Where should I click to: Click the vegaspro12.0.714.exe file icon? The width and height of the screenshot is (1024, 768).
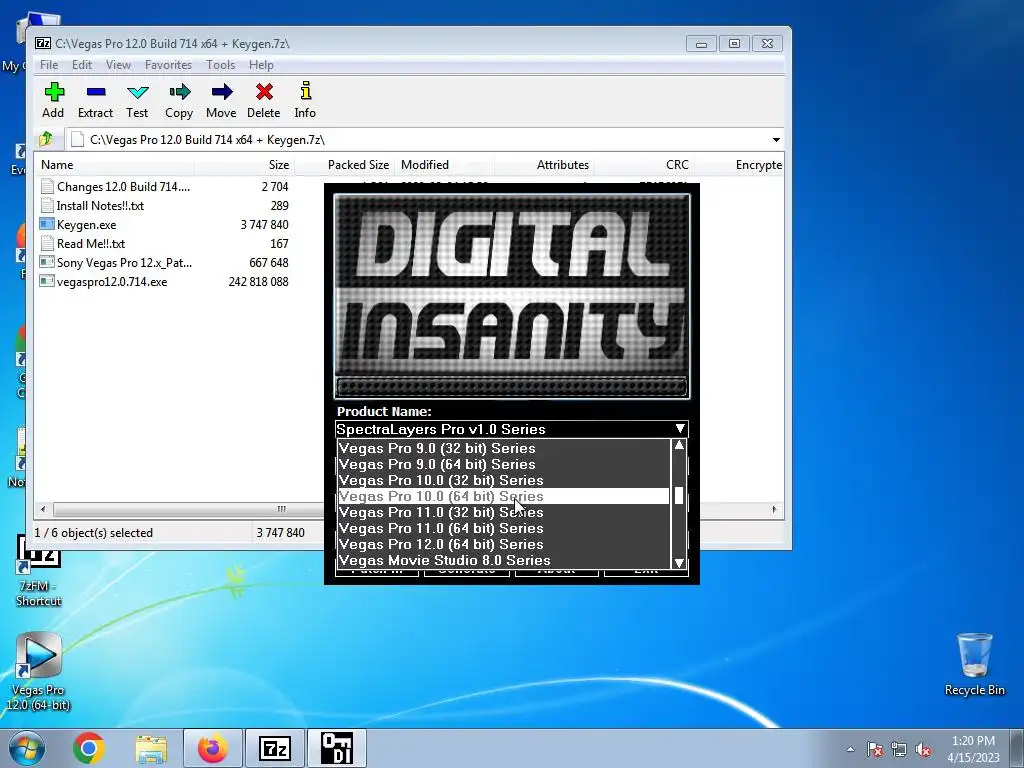click(x=47, y=281)
